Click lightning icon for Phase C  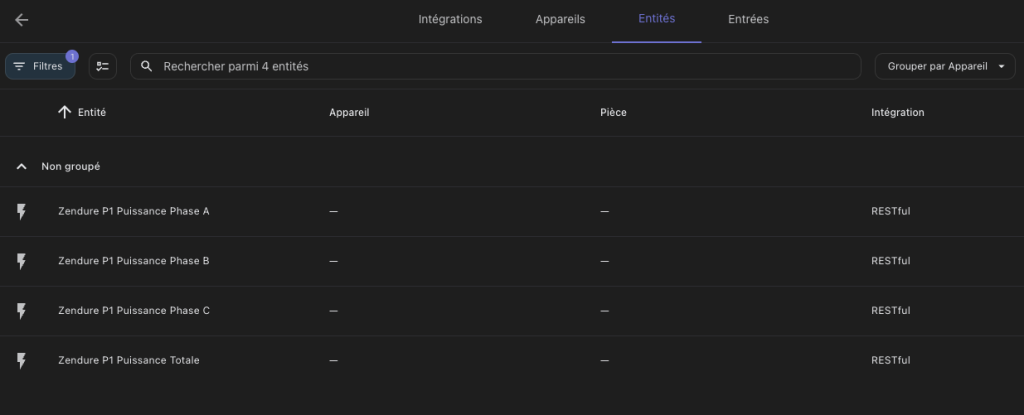point(22,311)
